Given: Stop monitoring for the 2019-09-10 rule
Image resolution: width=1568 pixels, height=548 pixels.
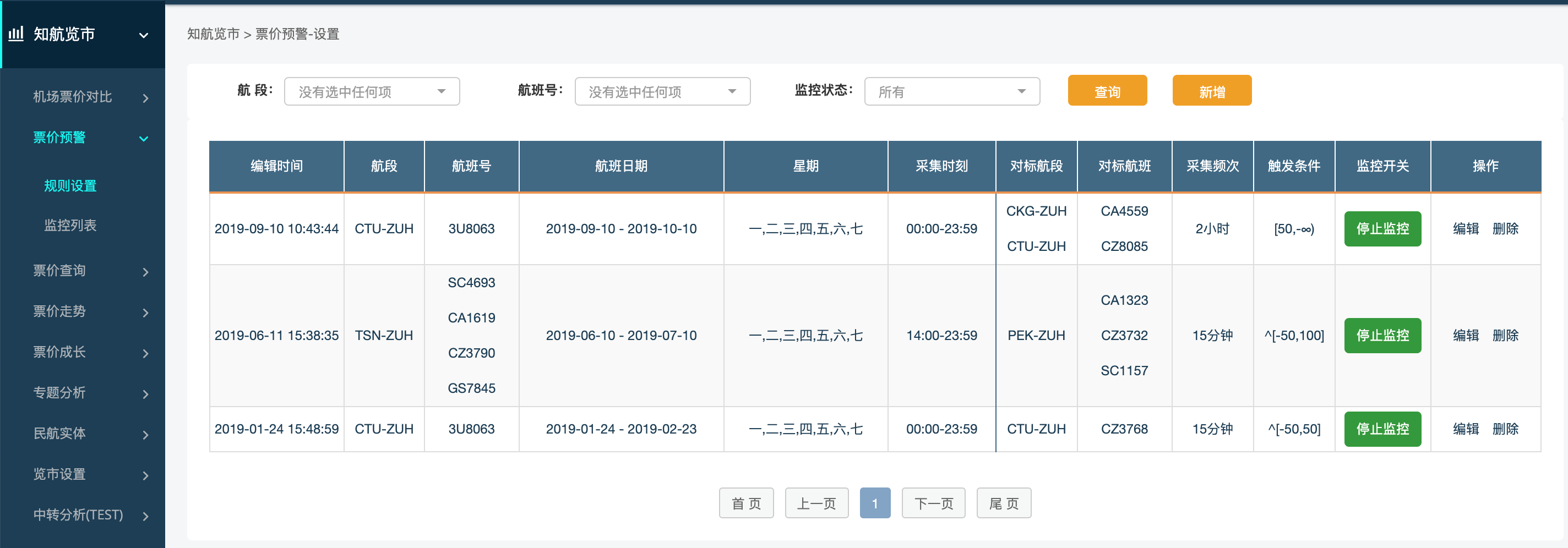Looking at the screenshot, I should point(1382,229).
